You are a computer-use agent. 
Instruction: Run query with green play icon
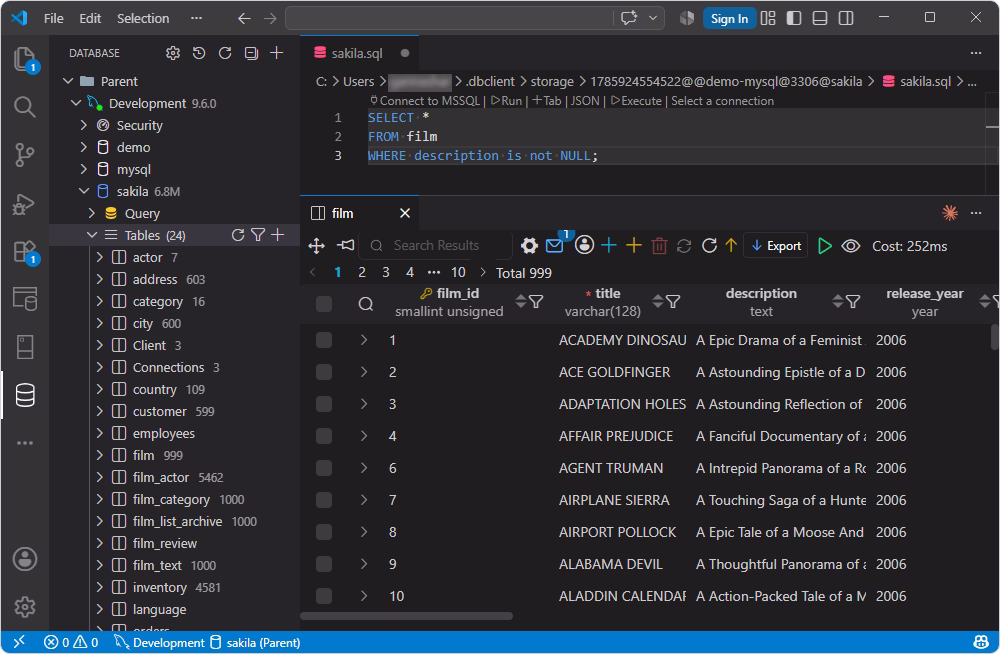coord(825,246)
